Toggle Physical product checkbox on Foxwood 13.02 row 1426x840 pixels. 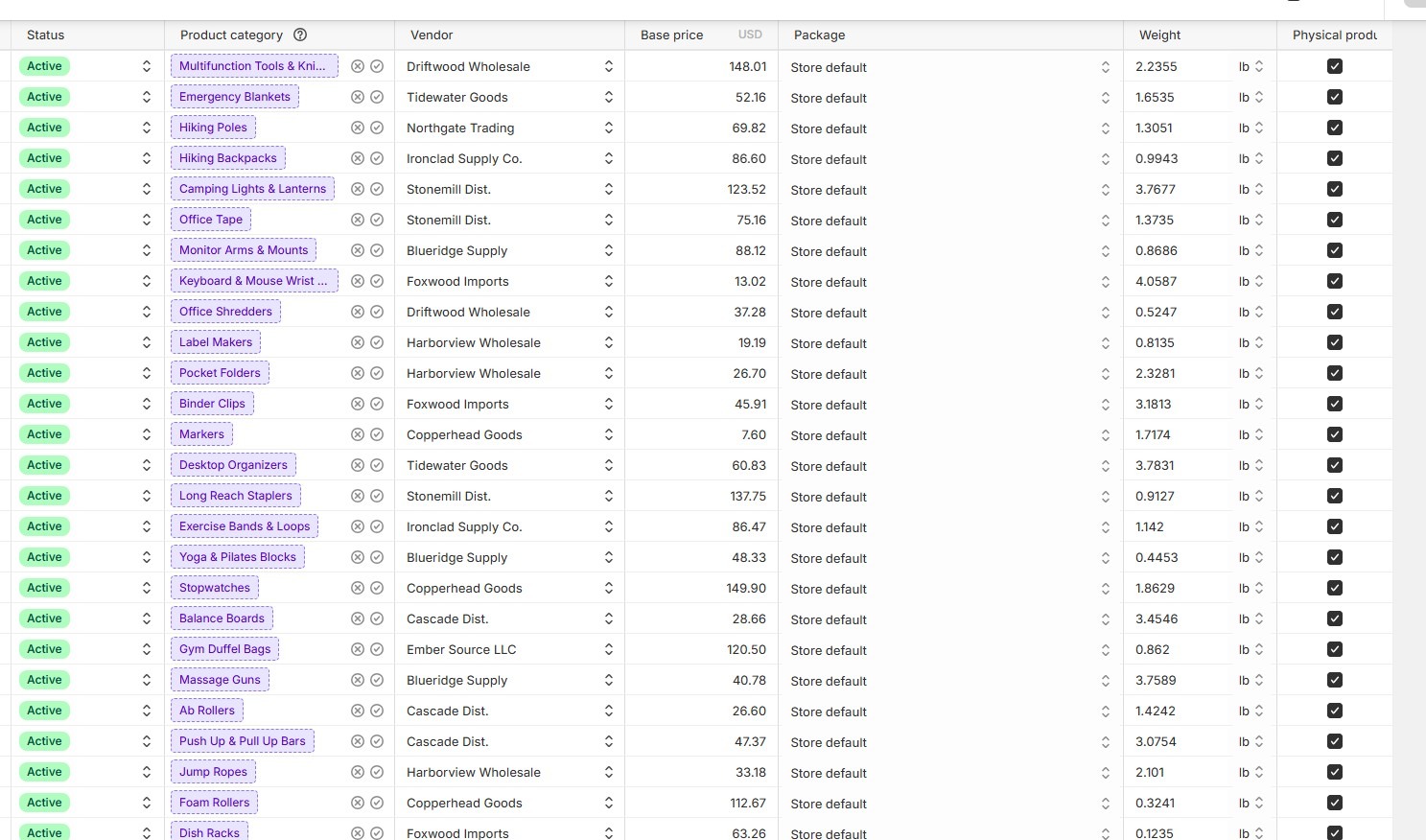(x=1335, y=281)
